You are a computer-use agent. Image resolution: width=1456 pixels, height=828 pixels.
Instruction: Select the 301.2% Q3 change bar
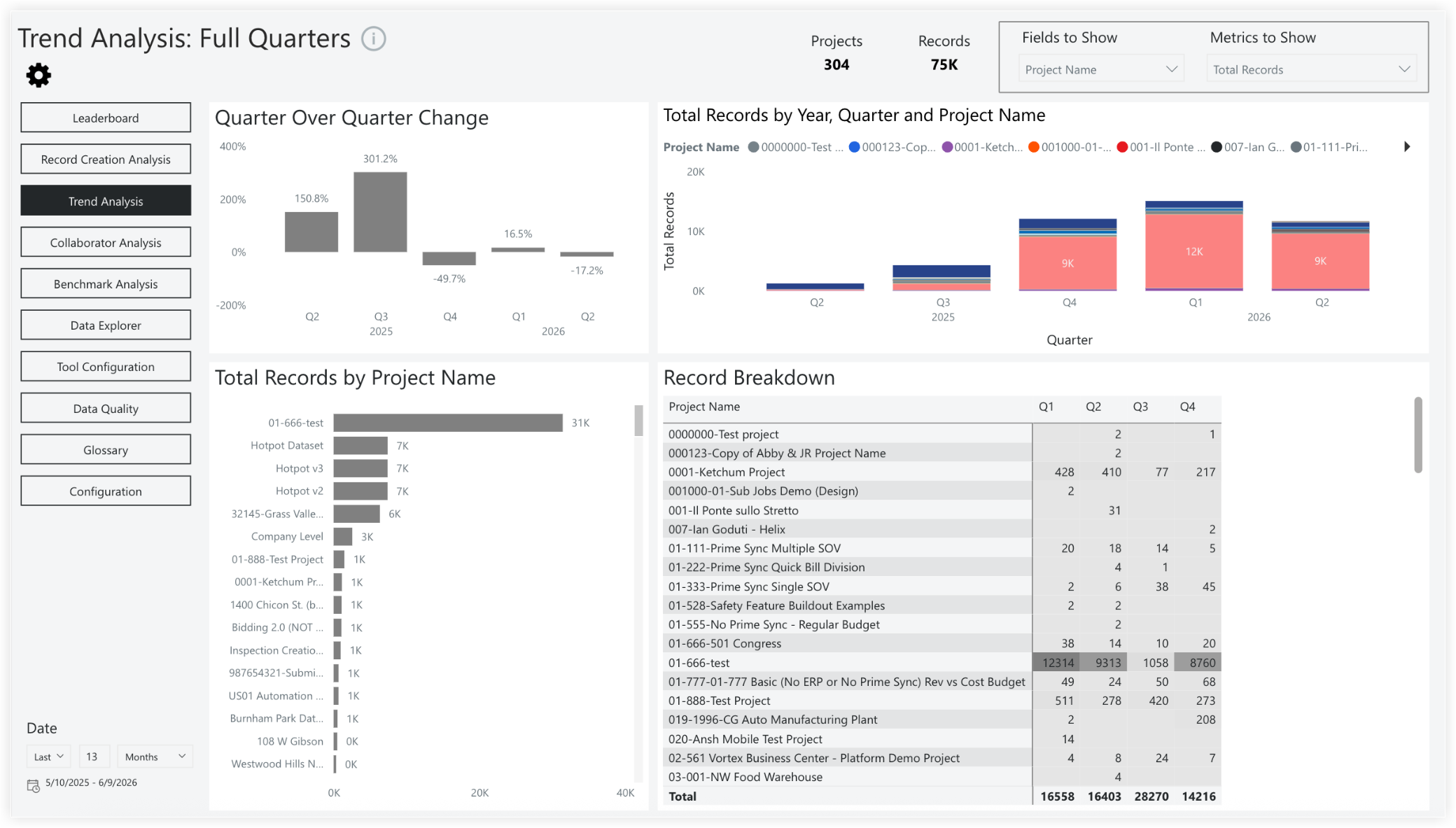click(380, 212)
